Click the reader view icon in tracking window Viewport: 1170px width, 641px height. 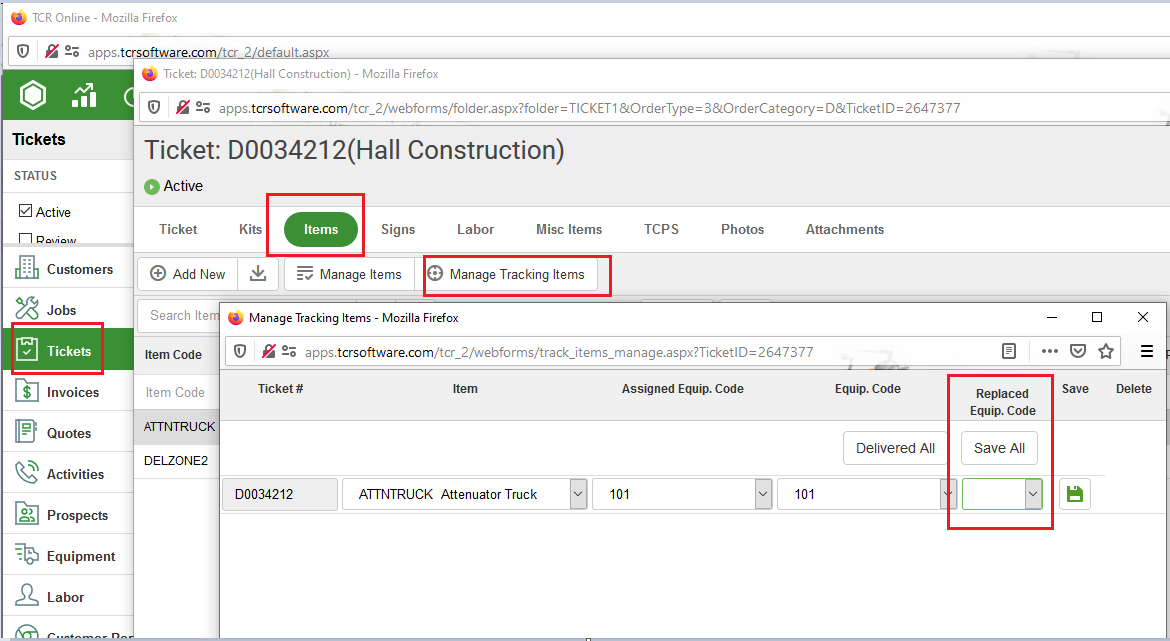click(1008, 351)
